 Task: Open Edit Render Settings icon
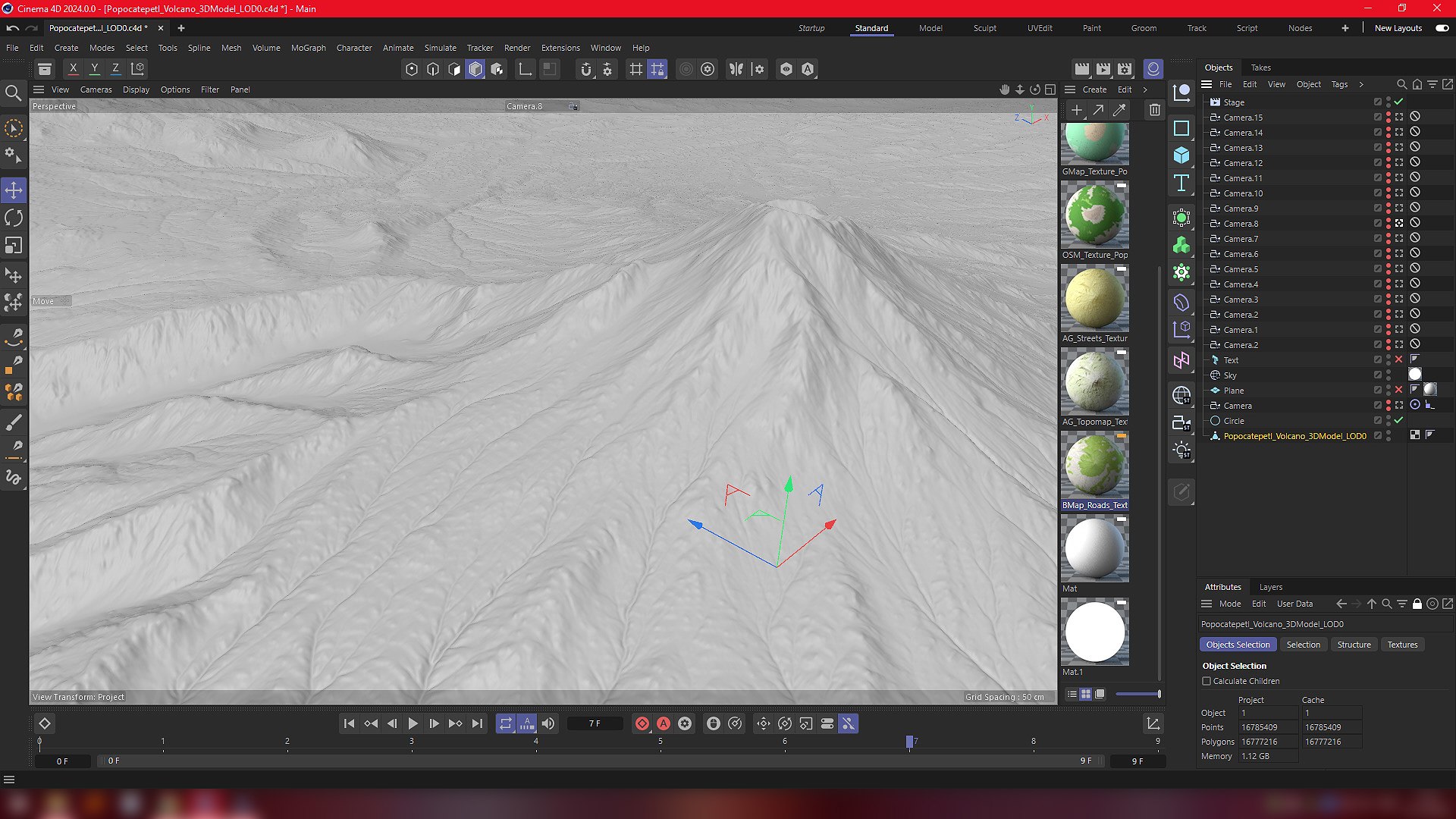coord(1125,68)
